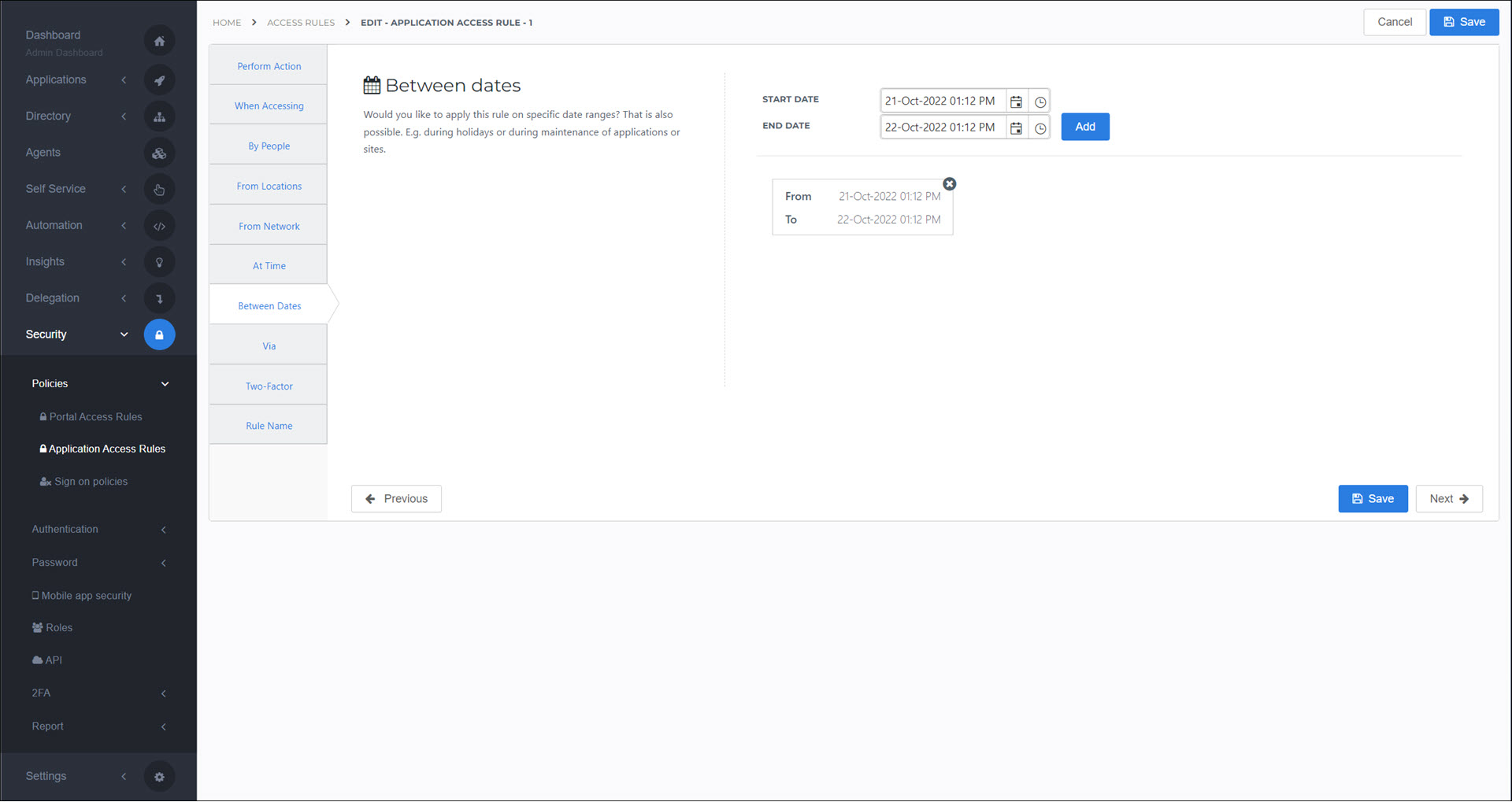Click the Delegation arrow icon
This screenshot has width=1512, height=802.
[159, 298]
